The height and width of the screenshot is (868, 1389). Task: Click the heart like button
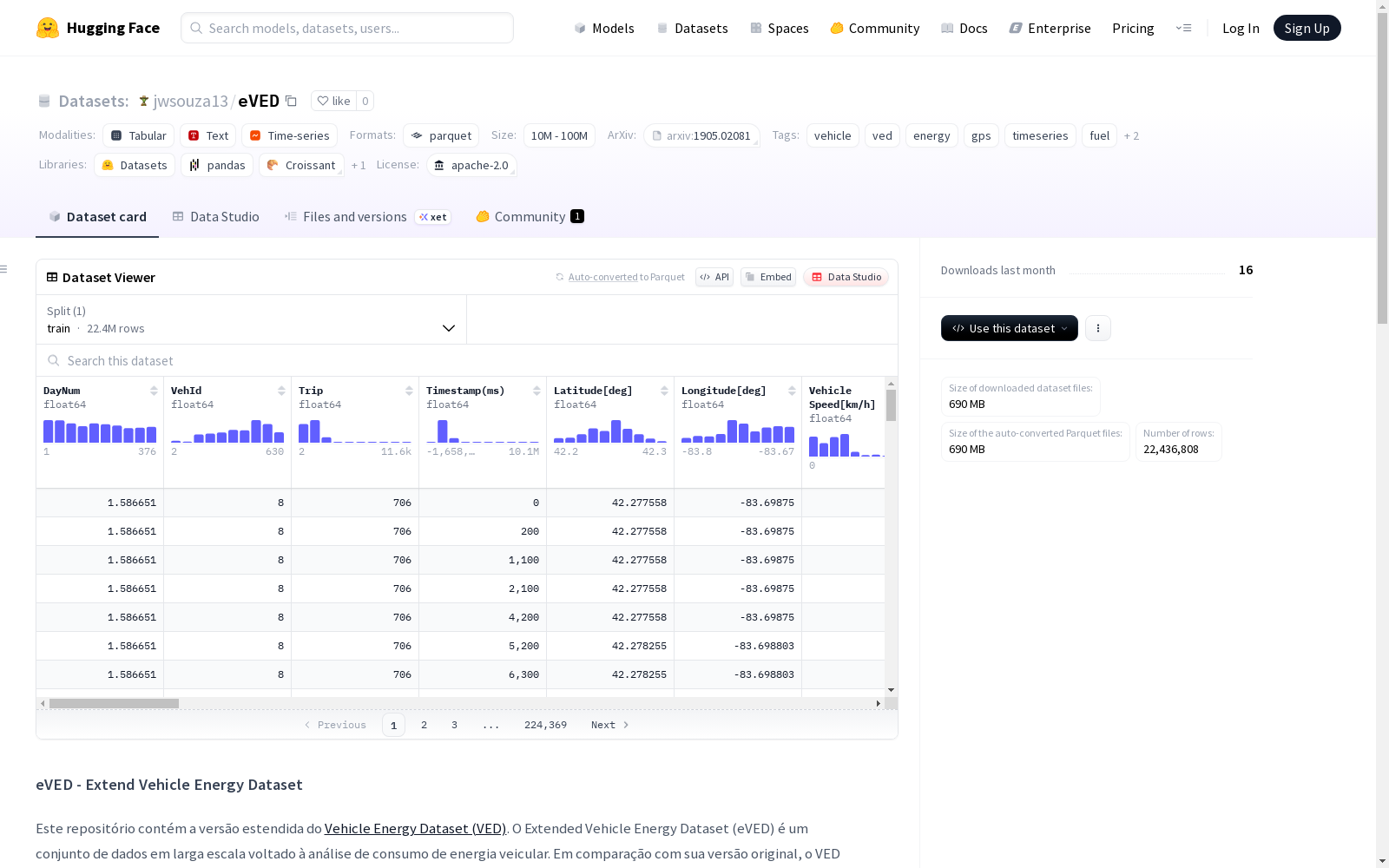point(333,101)
